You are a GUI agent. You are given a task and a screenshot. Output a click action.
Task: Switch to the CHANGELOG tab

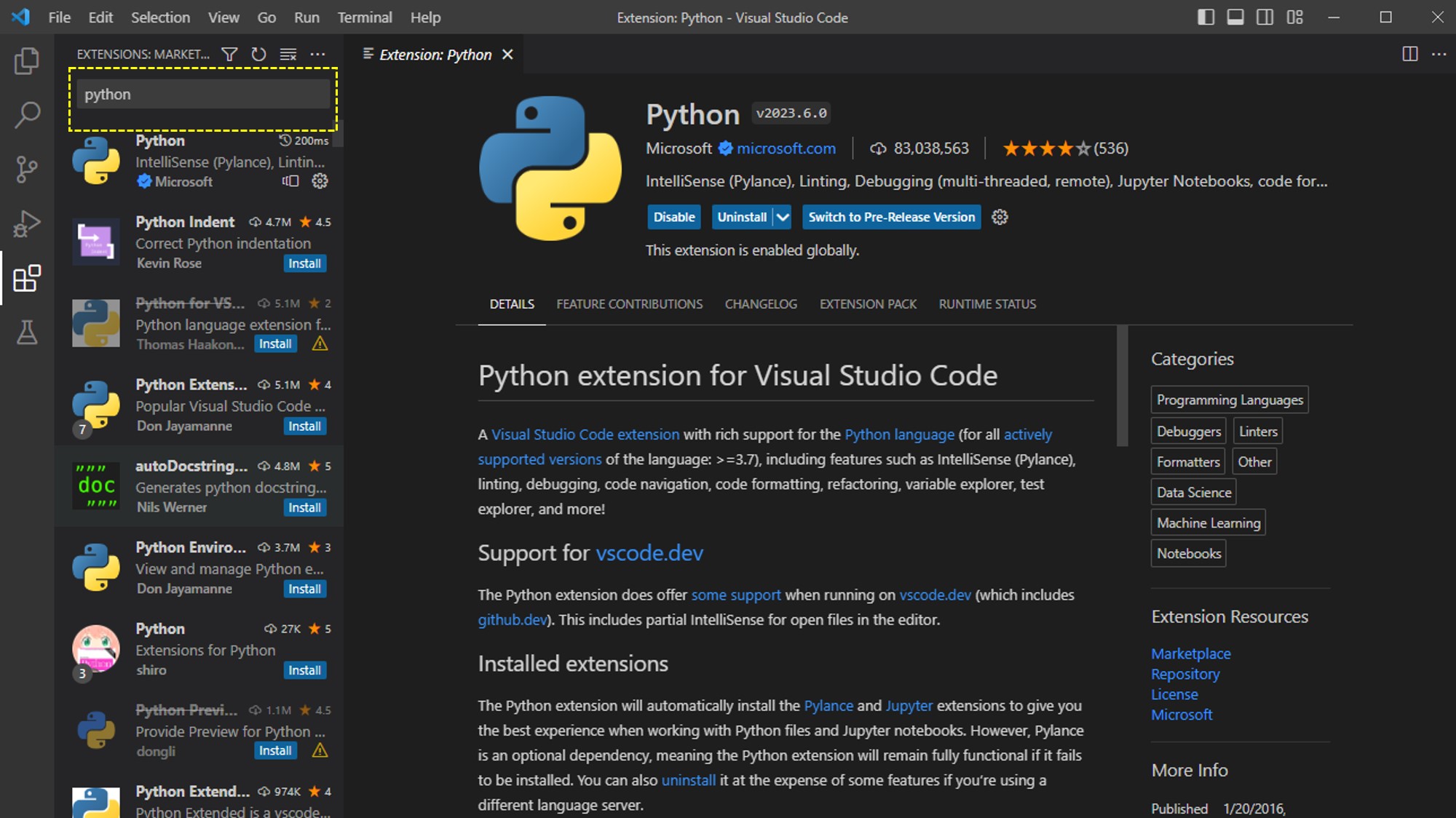point(760,304)
